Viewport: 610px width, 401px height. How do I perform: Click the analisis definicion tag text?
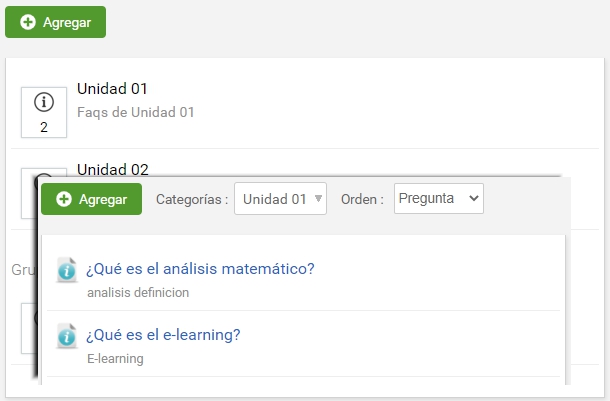138,292
